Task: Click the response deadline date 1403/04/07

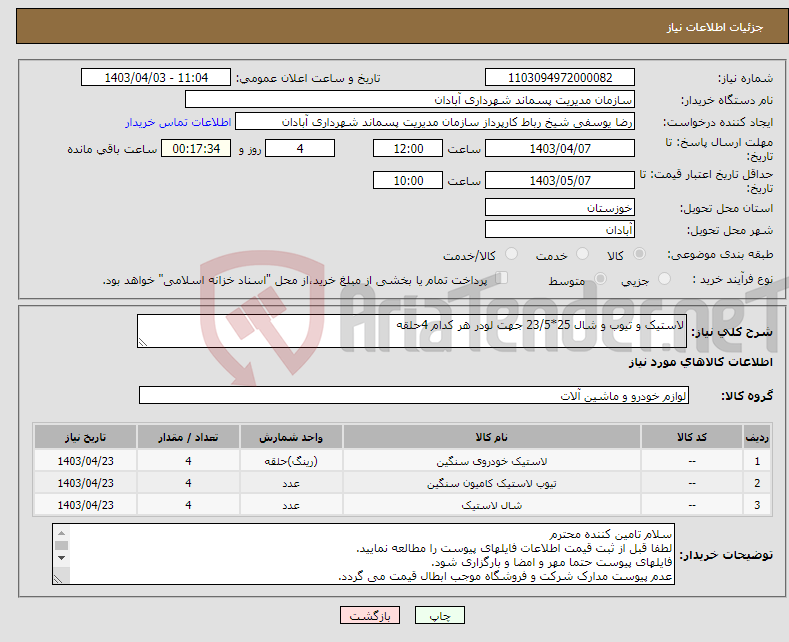Action: [560, 148]
